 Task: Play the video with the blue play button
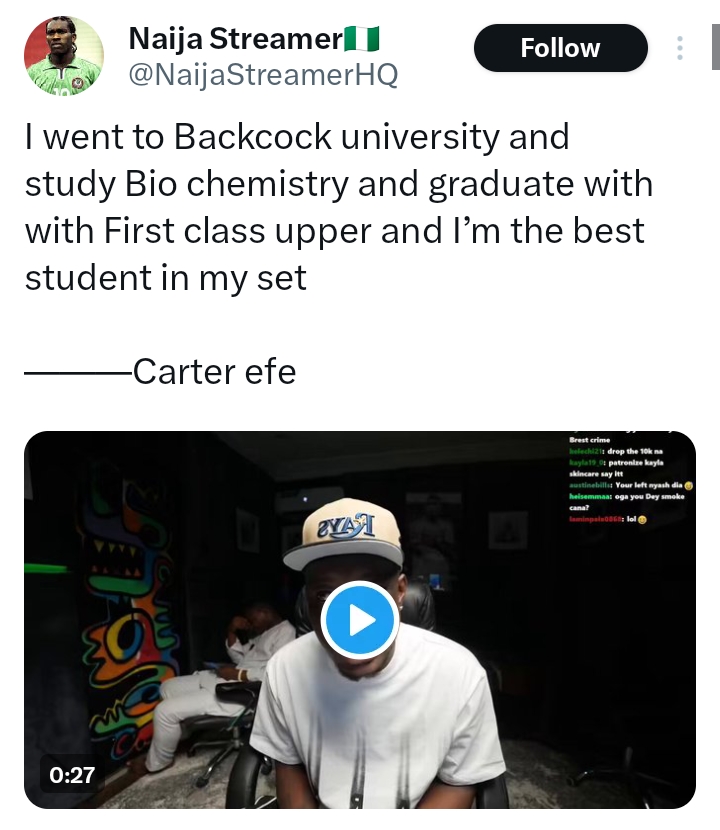coord(360,620)
